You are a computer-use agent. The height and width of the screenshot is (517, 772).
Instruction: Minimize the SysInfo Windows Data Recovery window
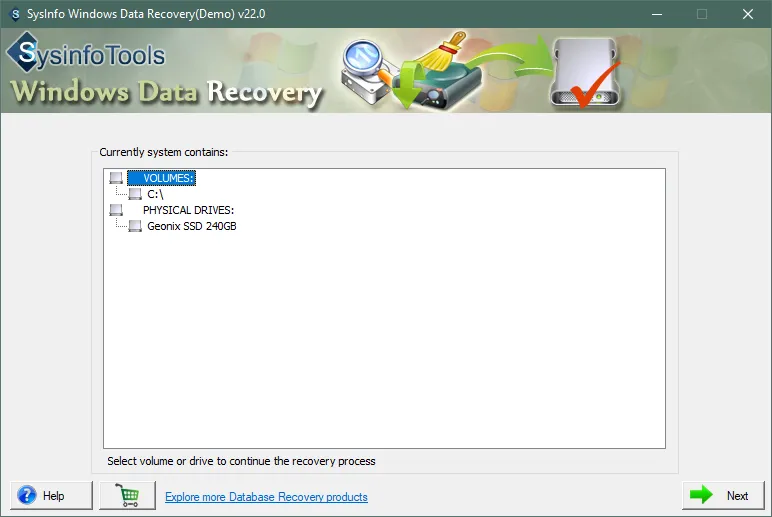tap(657, 14)
